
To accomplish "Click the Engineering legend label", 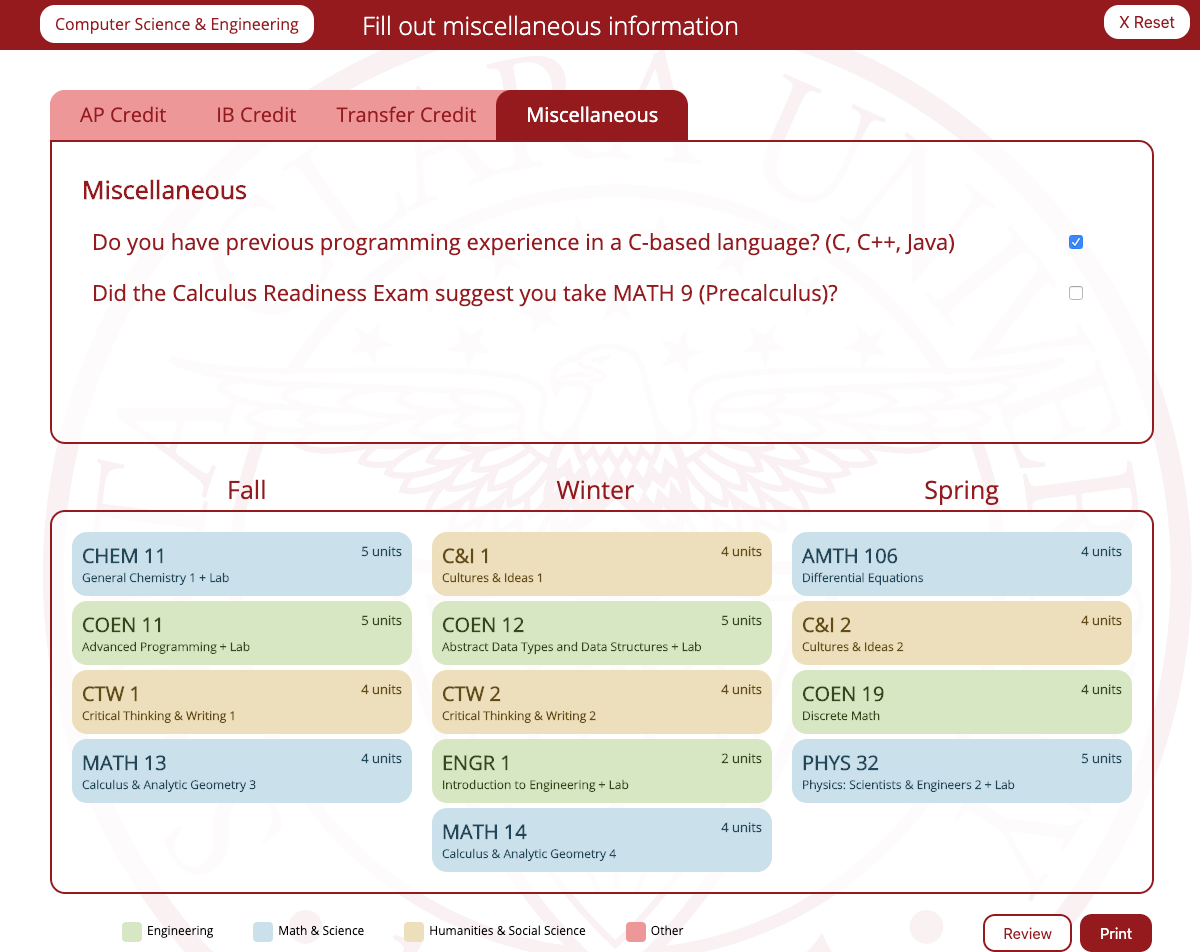I will [180, 931].
